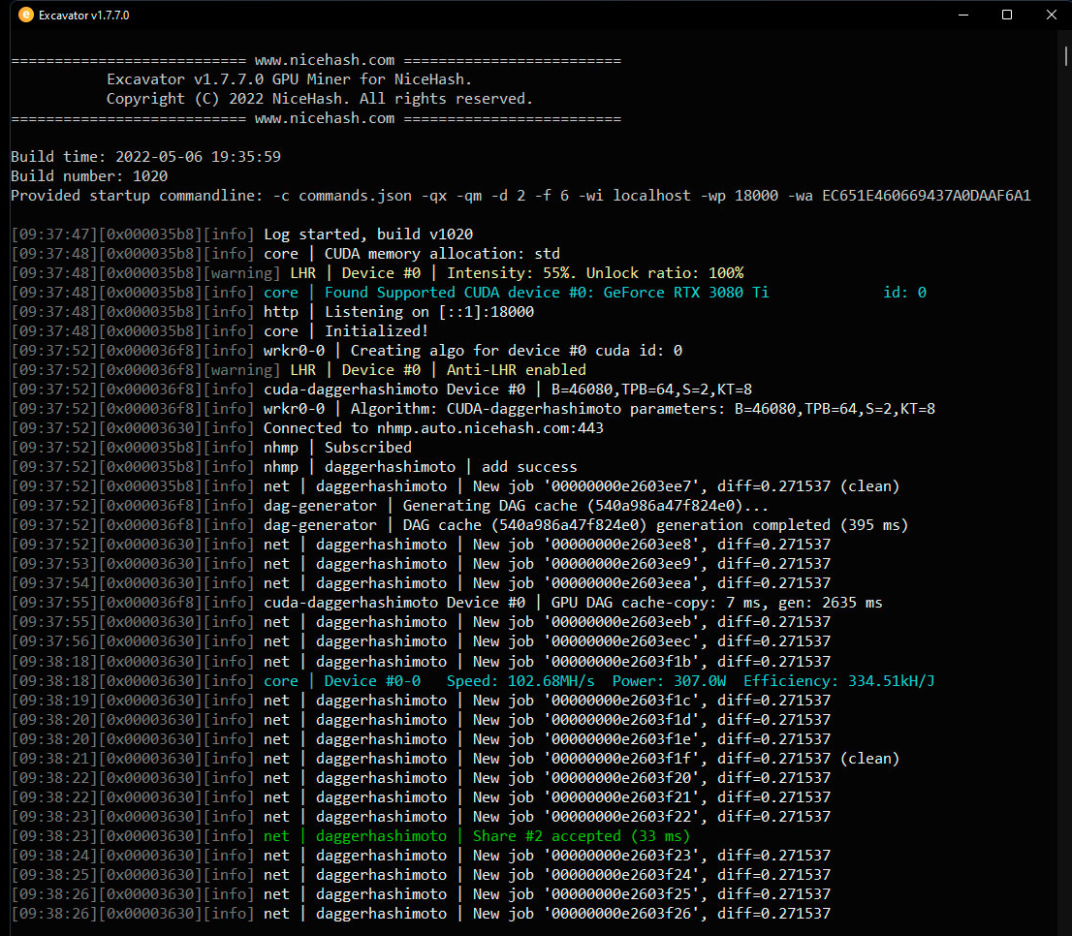Click the 'Excavator v1.7.7.0 GPU Miner for NiceHash' line
Screen dimensions: 1072x936
(x=289, y=79)
